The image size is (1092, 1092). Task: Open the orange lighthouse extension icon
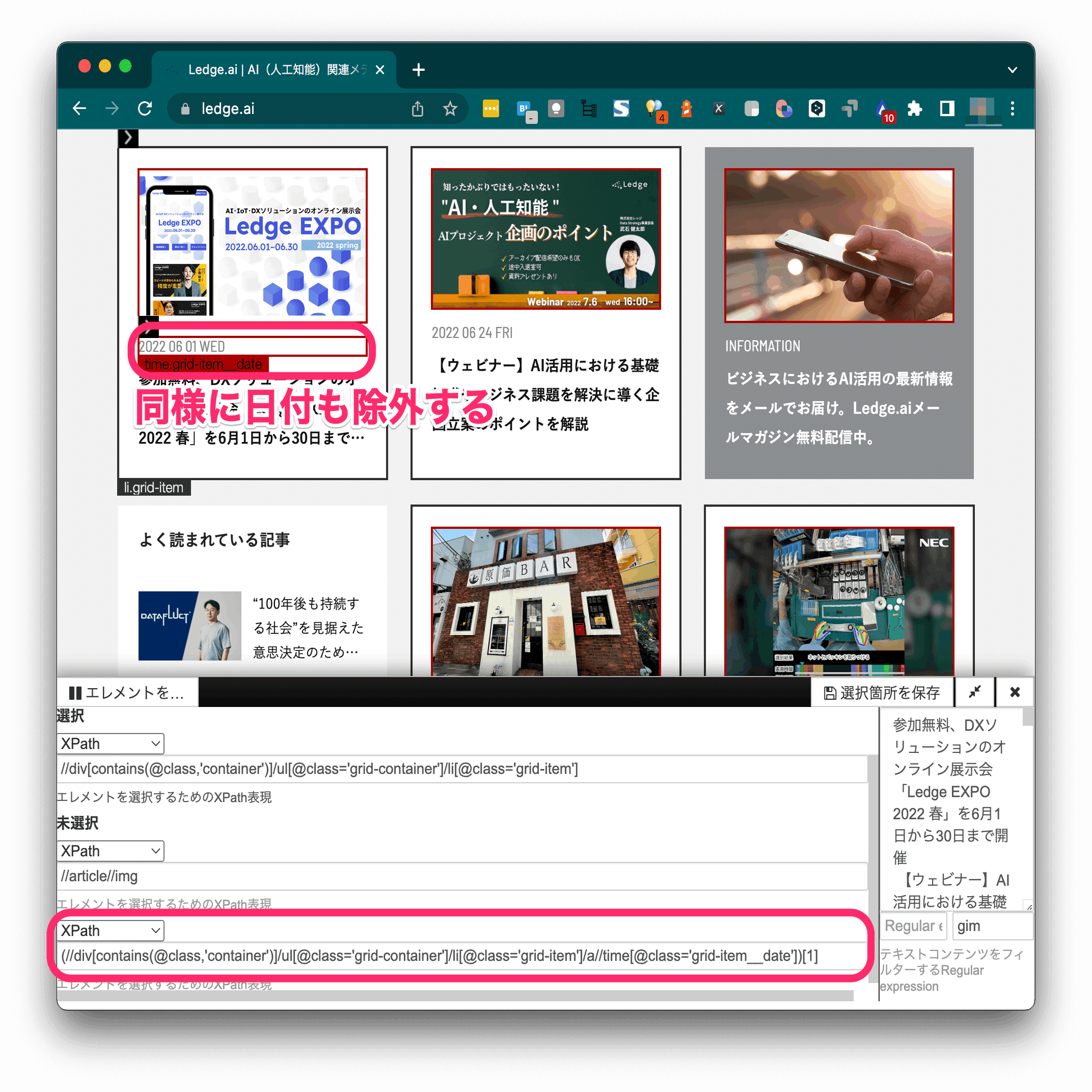(x=686, y=108)
